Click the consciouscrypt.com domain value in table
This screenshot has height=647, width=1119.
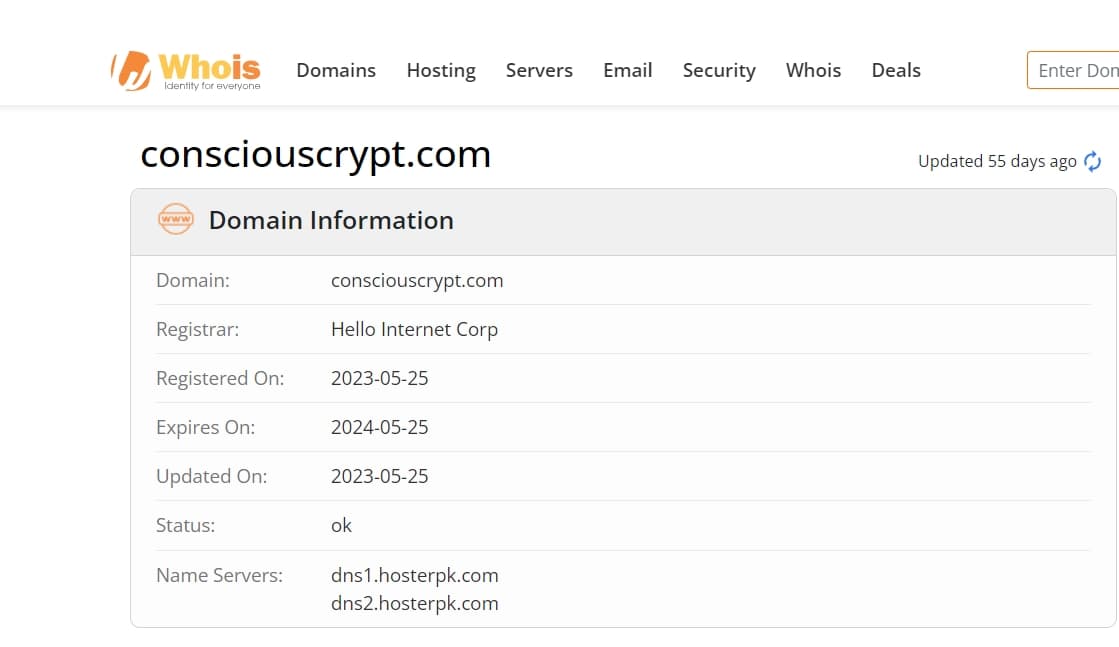[417, 281]
